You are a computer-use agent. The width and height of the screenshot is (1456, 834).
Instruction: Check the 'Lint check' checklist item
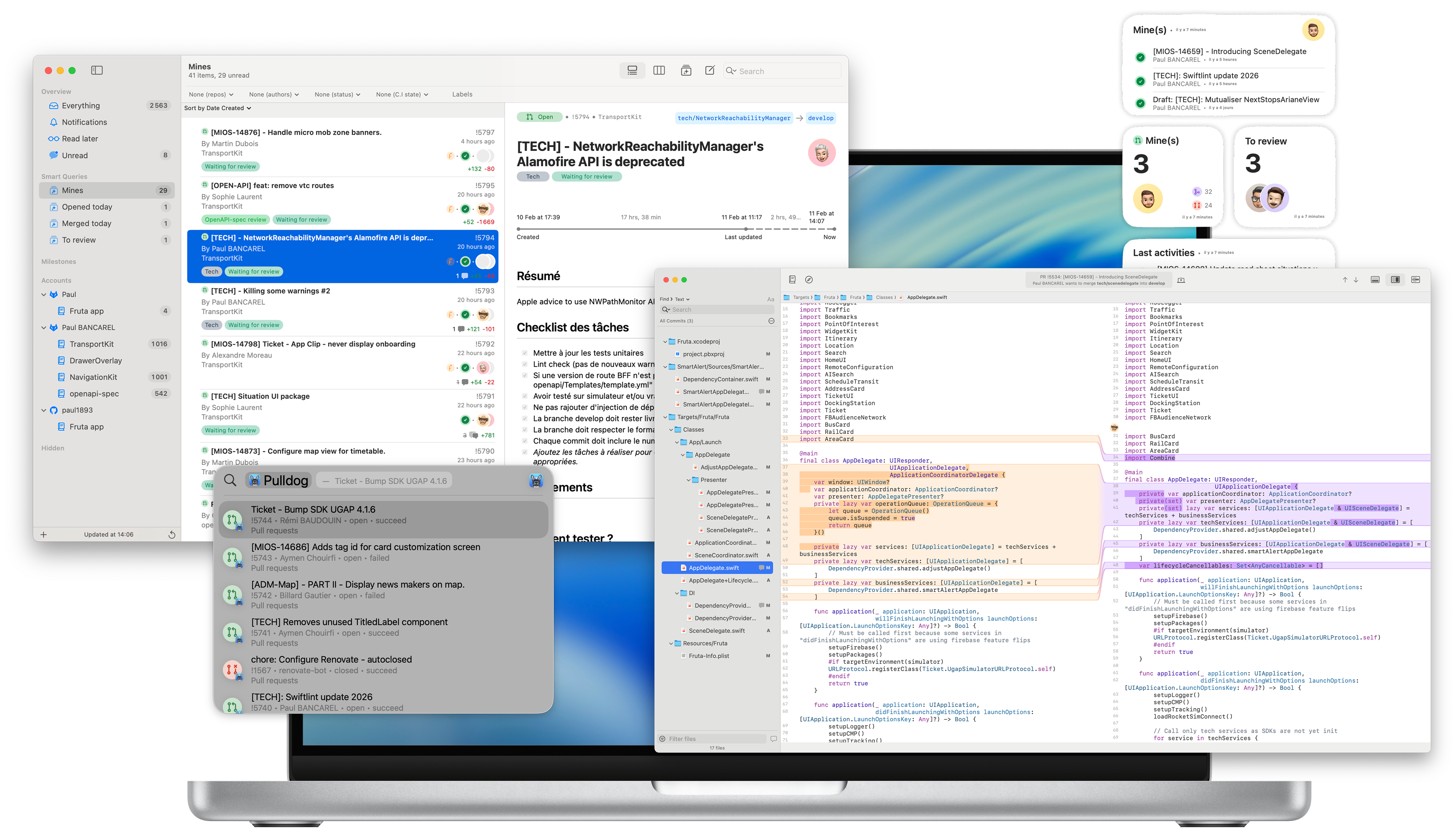click(x=524, y=364)
